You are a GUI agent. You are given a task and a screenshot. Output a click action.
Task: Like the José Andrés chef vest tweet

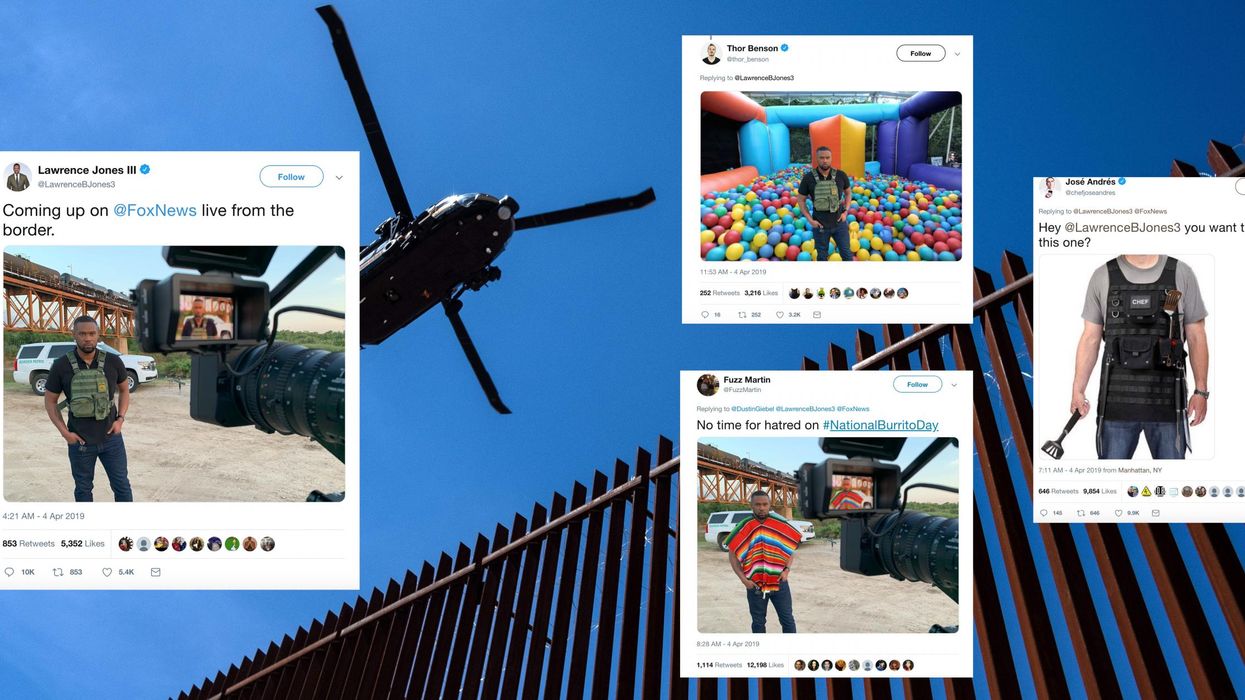[x=1119, y=513]
